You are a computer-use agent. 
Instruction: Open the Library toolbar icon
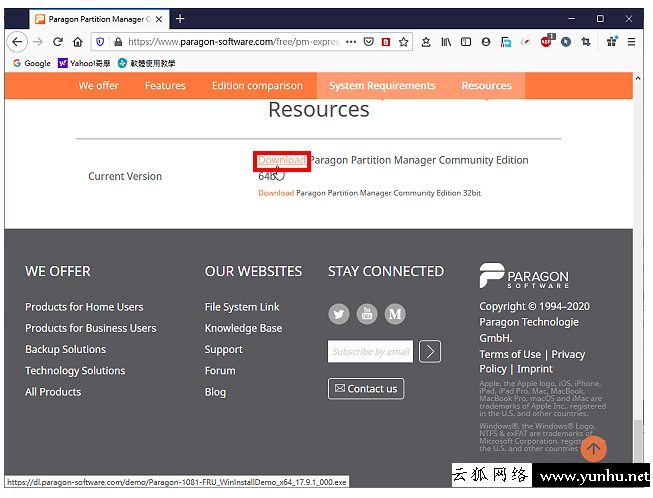pos(446,42)
